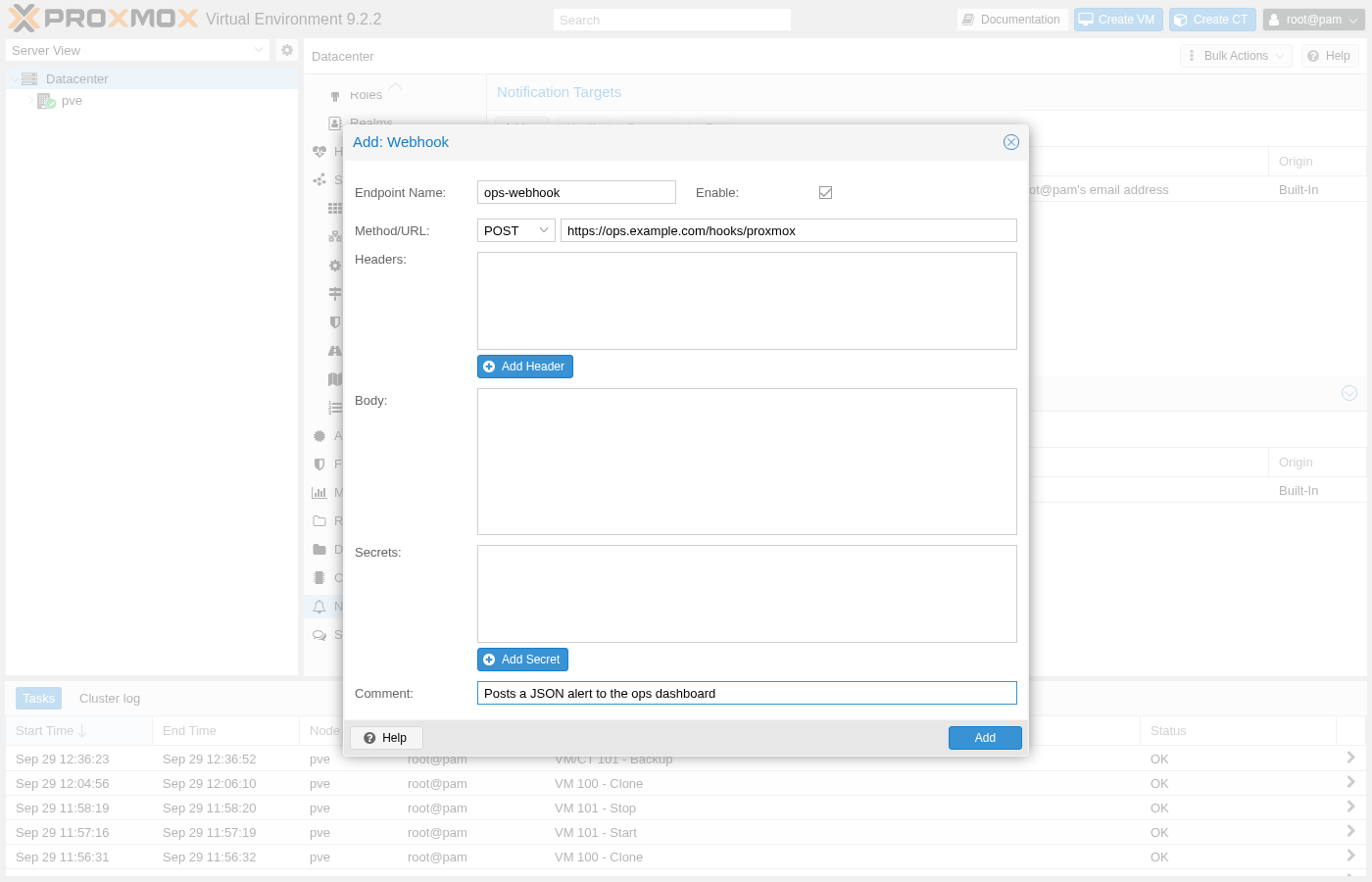This screenshot has width=1372, height=882.
Task: Sort tasks by Status column header
Action: pyautogui.click(x=1238, y=731)
